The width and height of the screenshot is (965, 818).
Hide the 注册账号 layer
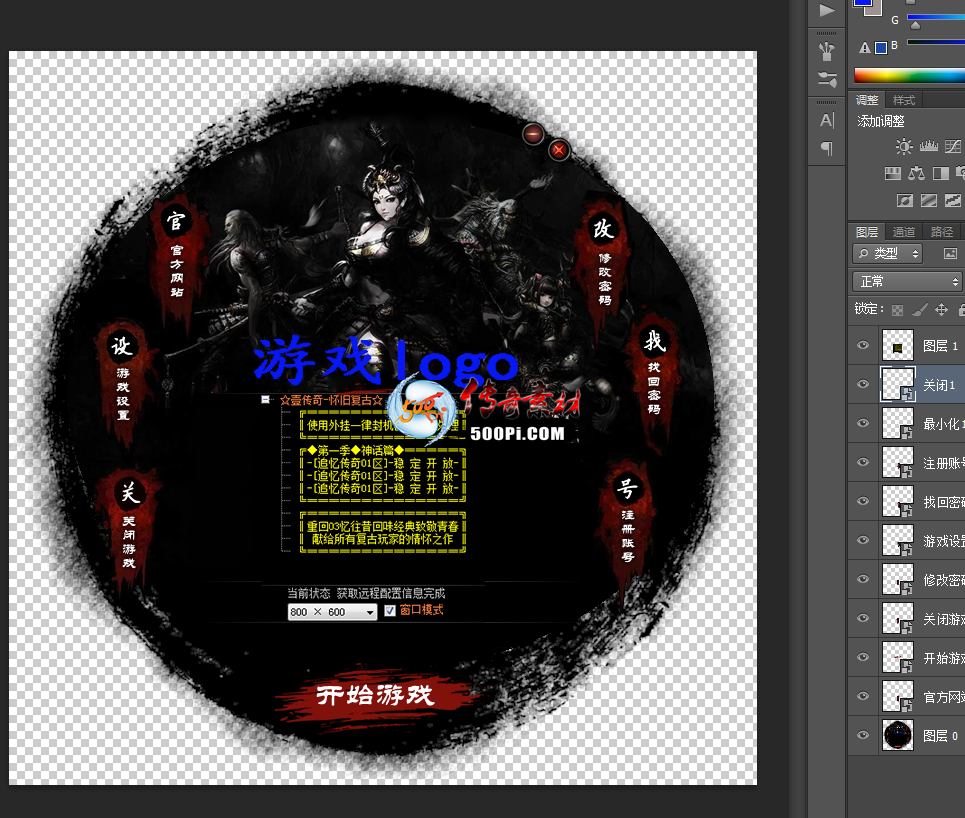[863, 462]
